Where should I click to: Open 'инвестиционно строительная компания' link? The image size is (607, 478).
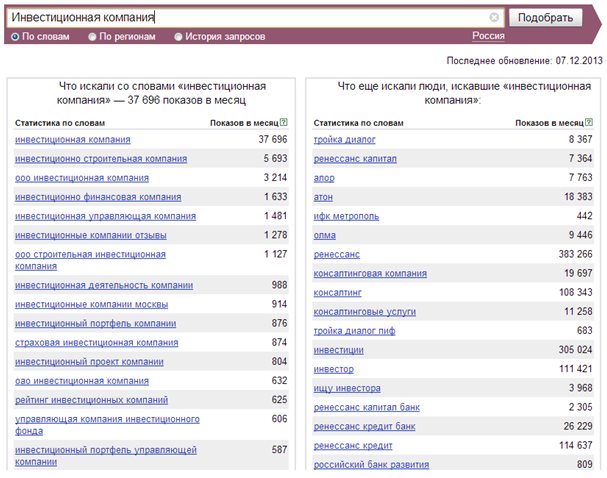[101, 159]
